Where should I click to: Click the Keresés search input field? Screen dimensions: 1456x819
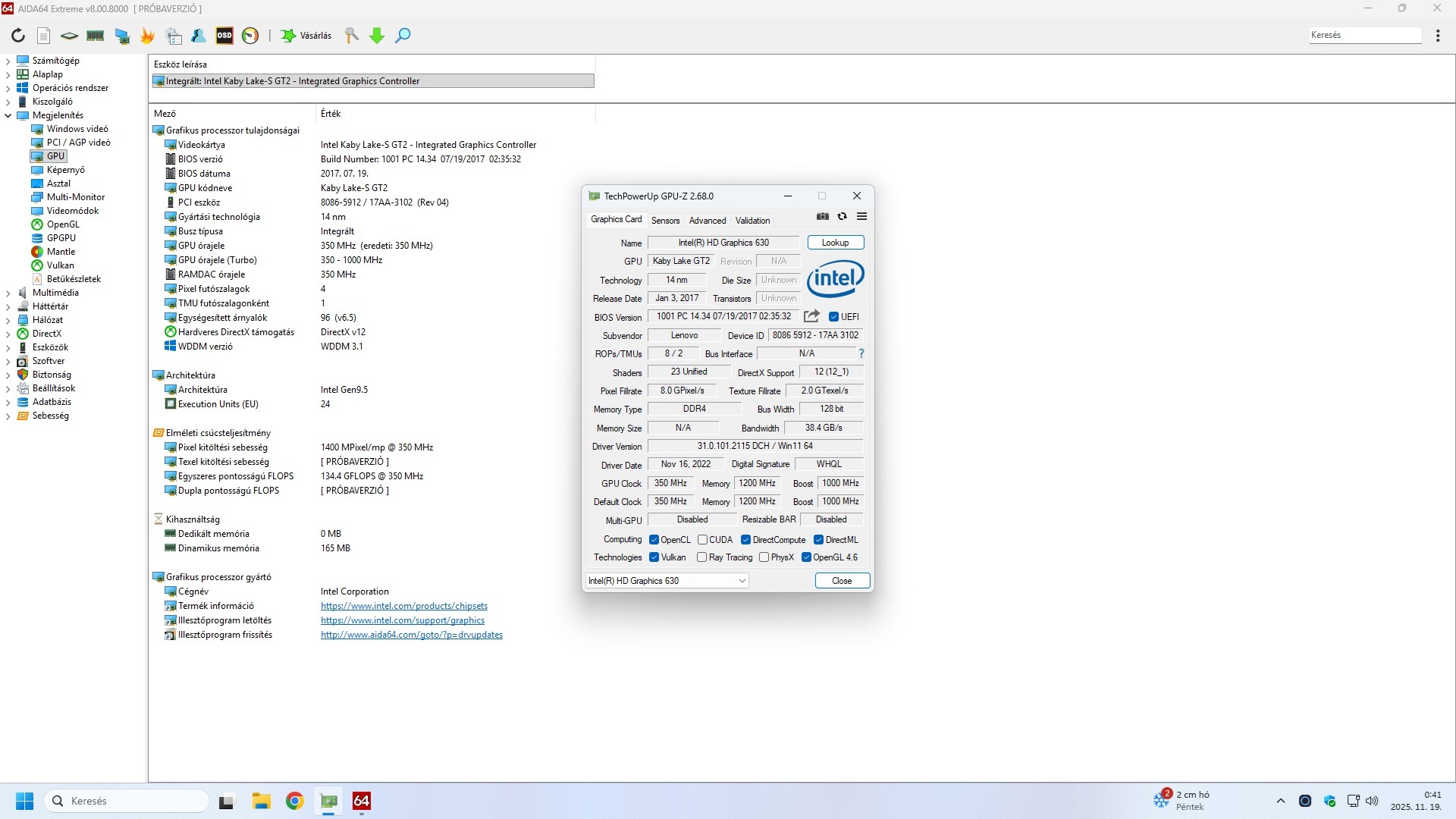coord(1364,35)
